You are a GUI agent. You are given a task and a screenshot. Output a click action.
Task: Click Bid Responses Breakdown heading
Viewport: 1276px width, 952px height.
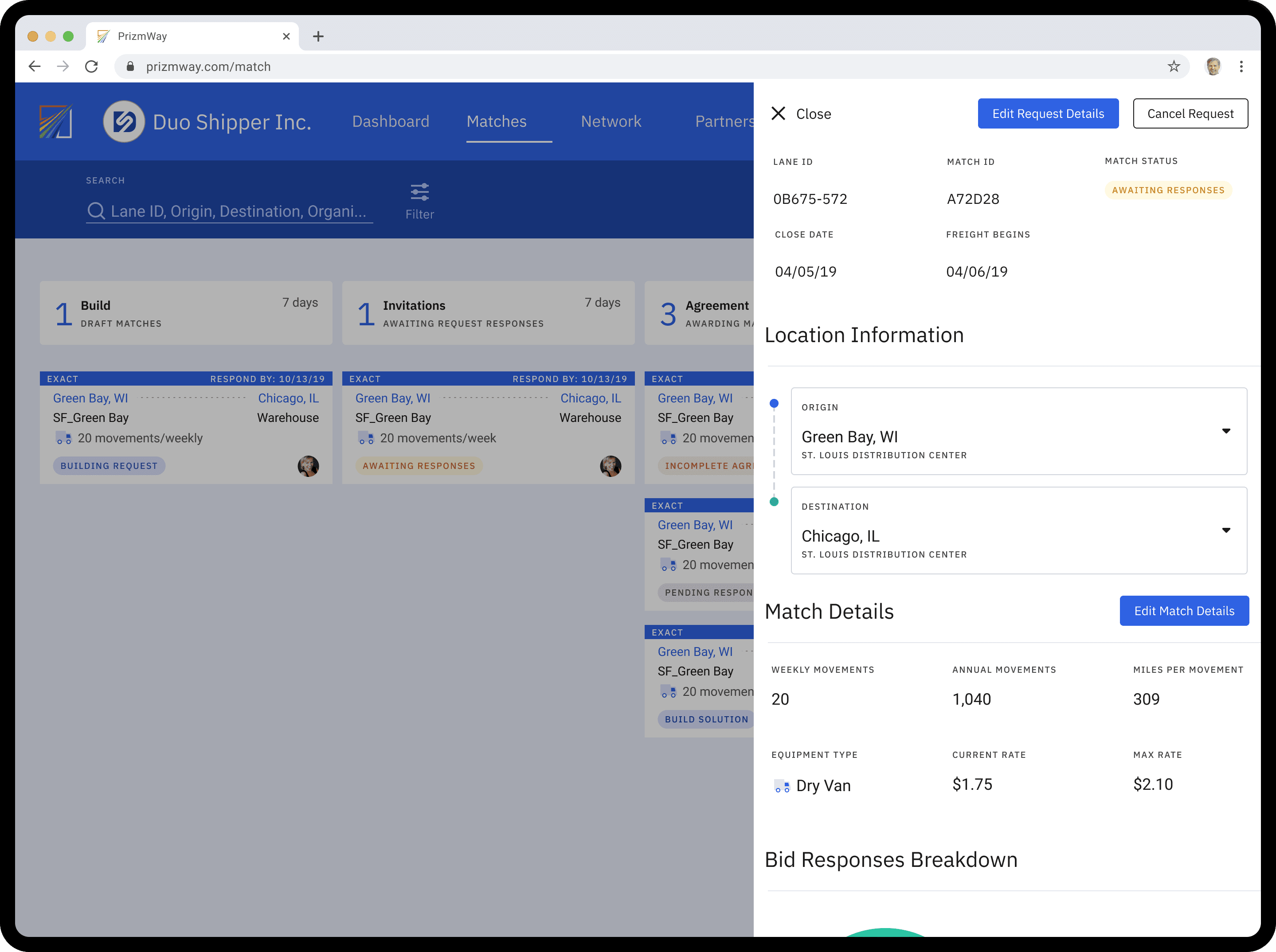point(891,859)
